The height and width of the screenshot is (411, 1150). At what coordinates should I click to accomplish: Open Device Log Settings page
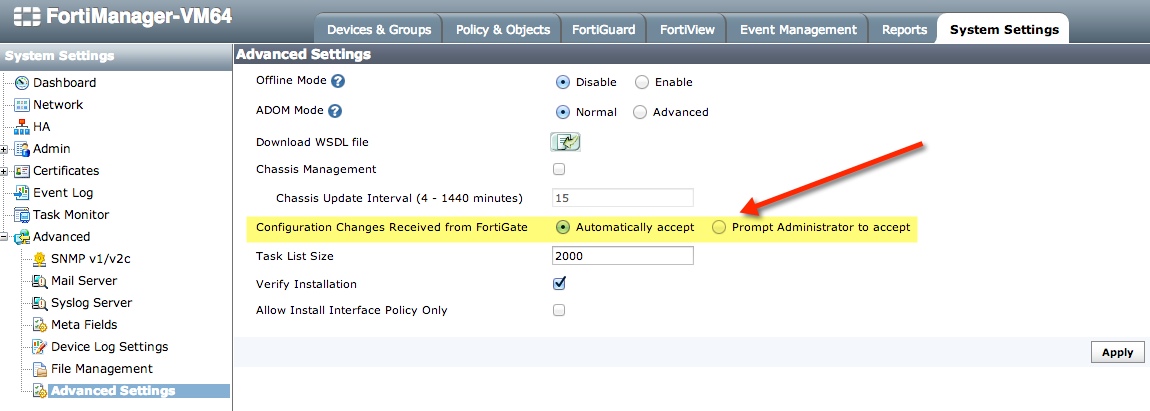109,347
